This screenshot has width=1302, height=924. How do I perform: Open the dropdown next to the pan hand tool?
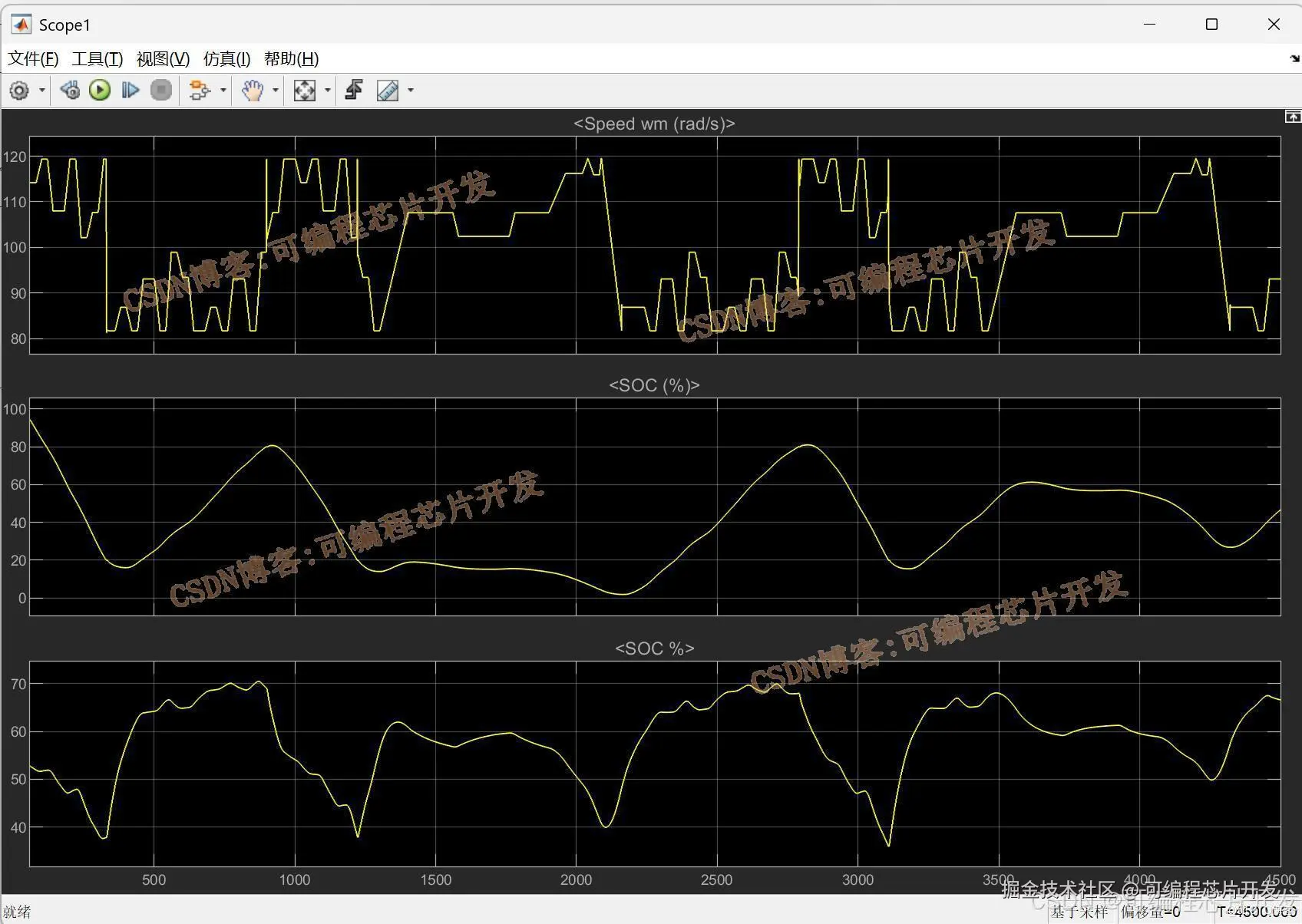[x=276, y=91]
